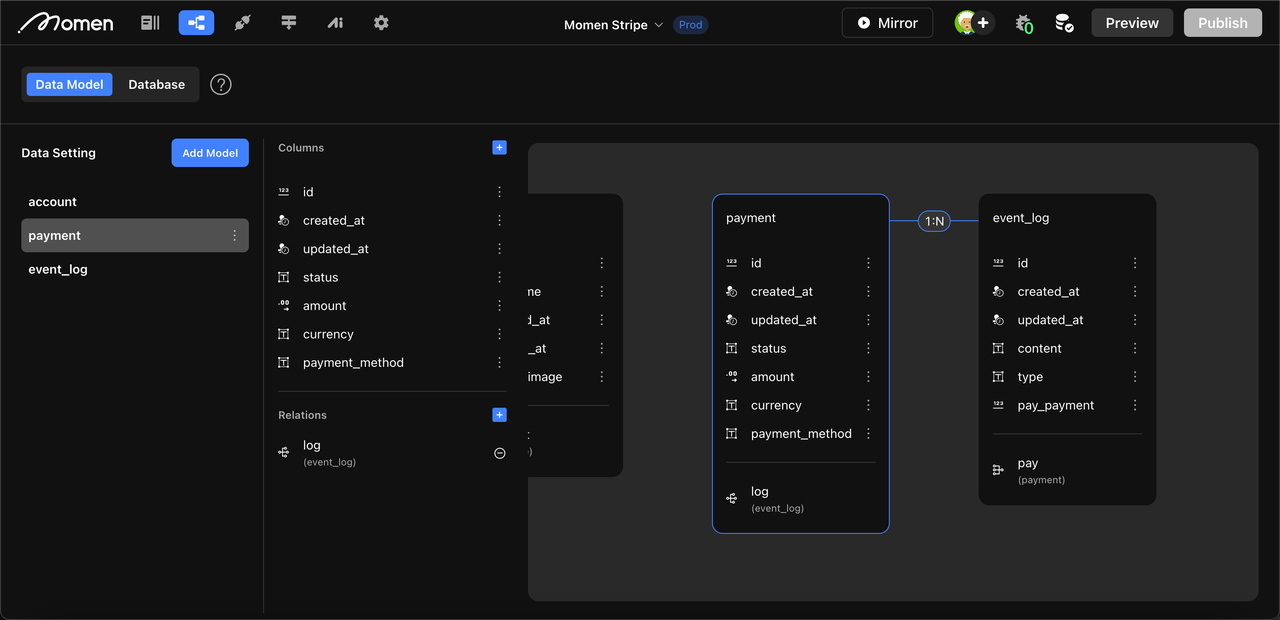The image size is (1280, 620).
Task: Open options for created_at column in Columns panel
Action: (x=500, y=221)
